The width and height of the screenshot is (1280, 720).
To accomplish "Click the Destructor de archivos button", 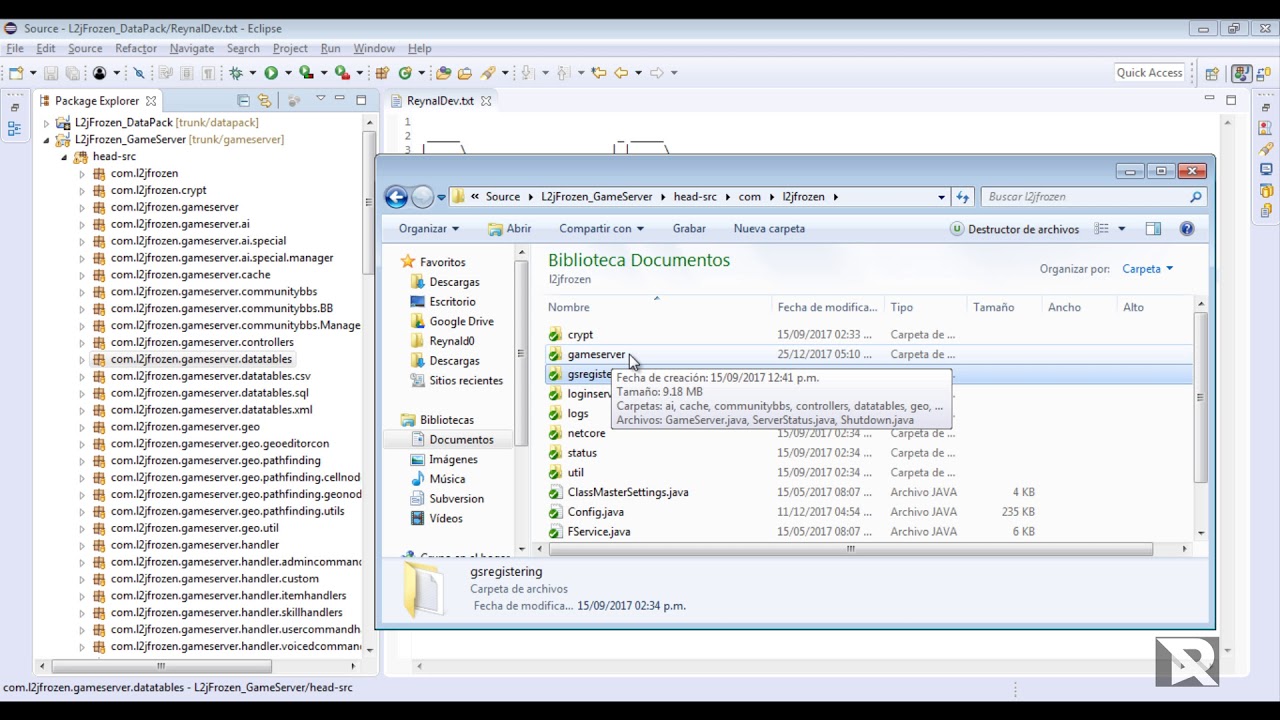I will pos(1014,229).
